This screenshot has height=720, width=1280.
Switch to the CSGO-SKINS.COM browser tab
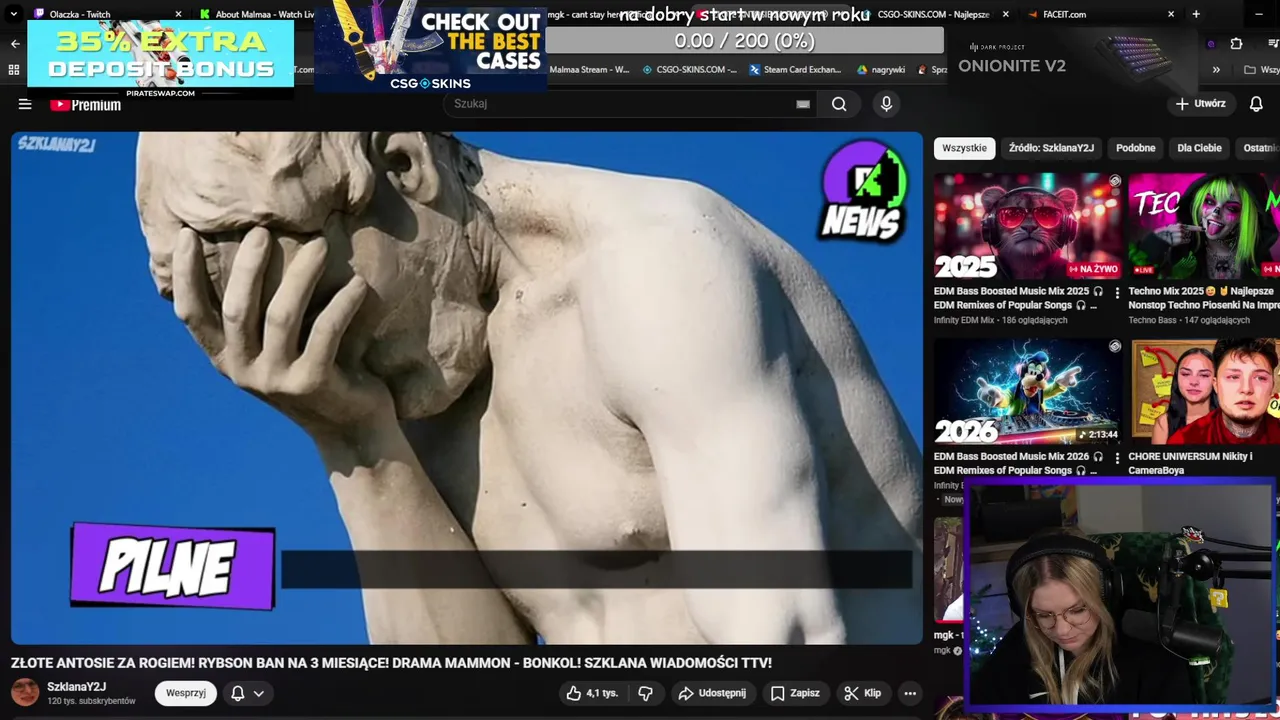pyautogui.click(x=930, y=14)
